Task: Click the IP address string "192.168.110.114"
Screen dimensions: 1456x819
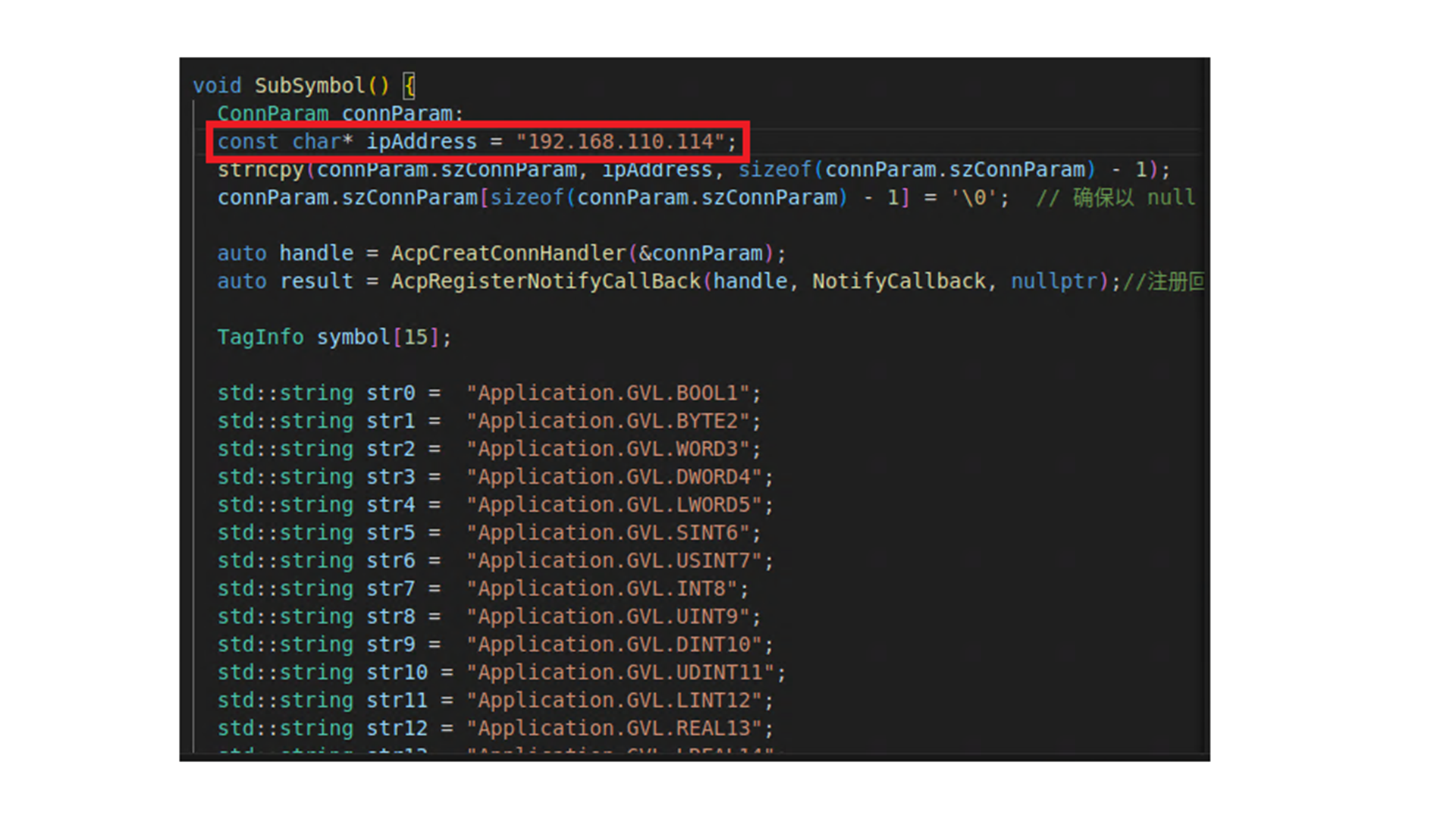Action: pos(620,142)
